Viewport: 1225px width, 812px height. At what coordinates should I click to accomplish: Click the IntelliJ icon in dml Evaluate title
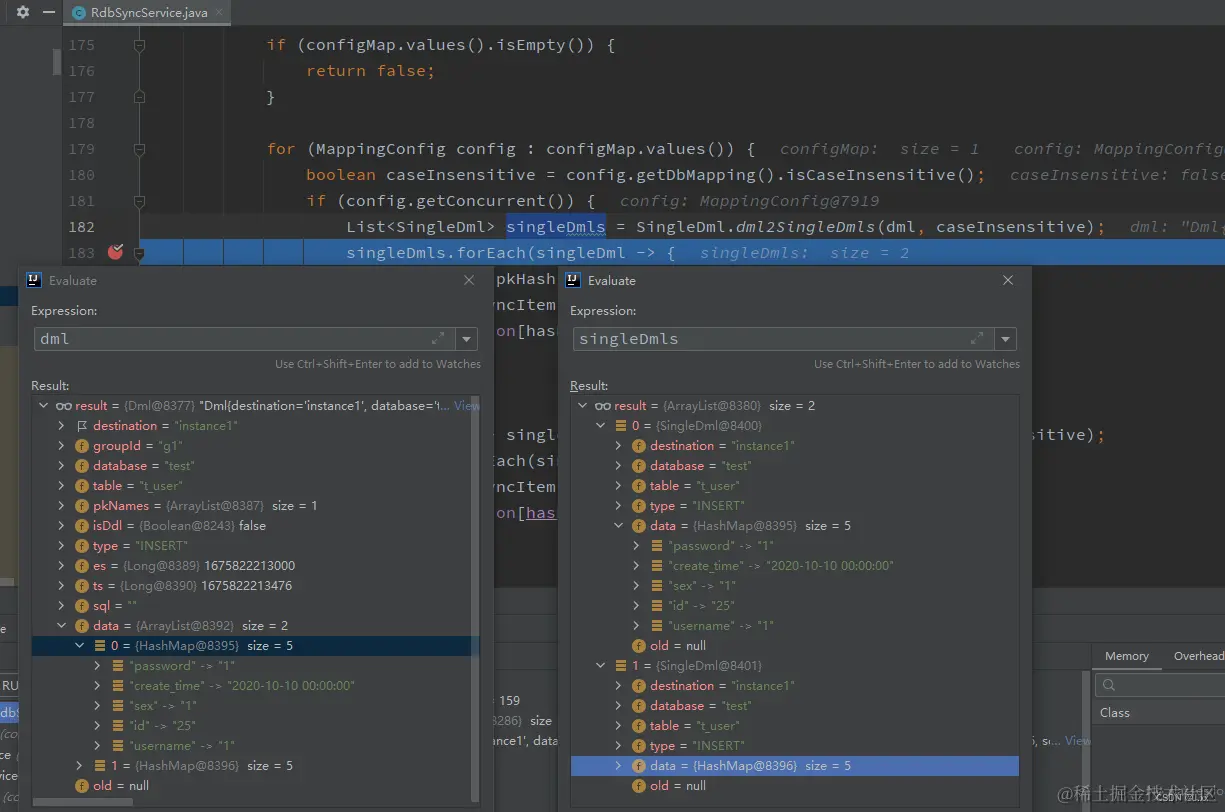(x=33, y=281)
